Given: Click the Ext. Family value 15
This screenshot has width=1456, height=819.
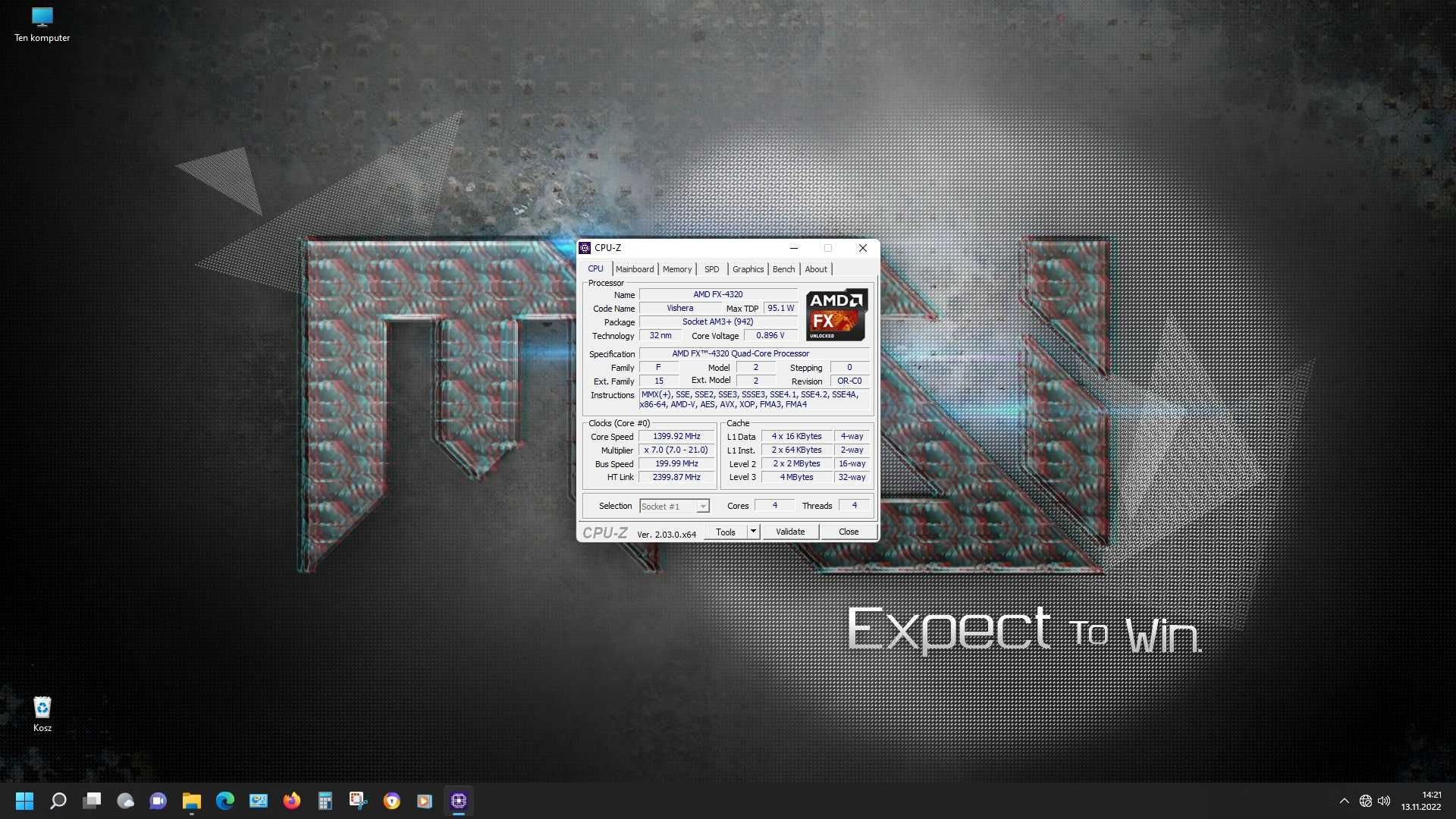Looking at the screenshot, I should tap(659, 381).
